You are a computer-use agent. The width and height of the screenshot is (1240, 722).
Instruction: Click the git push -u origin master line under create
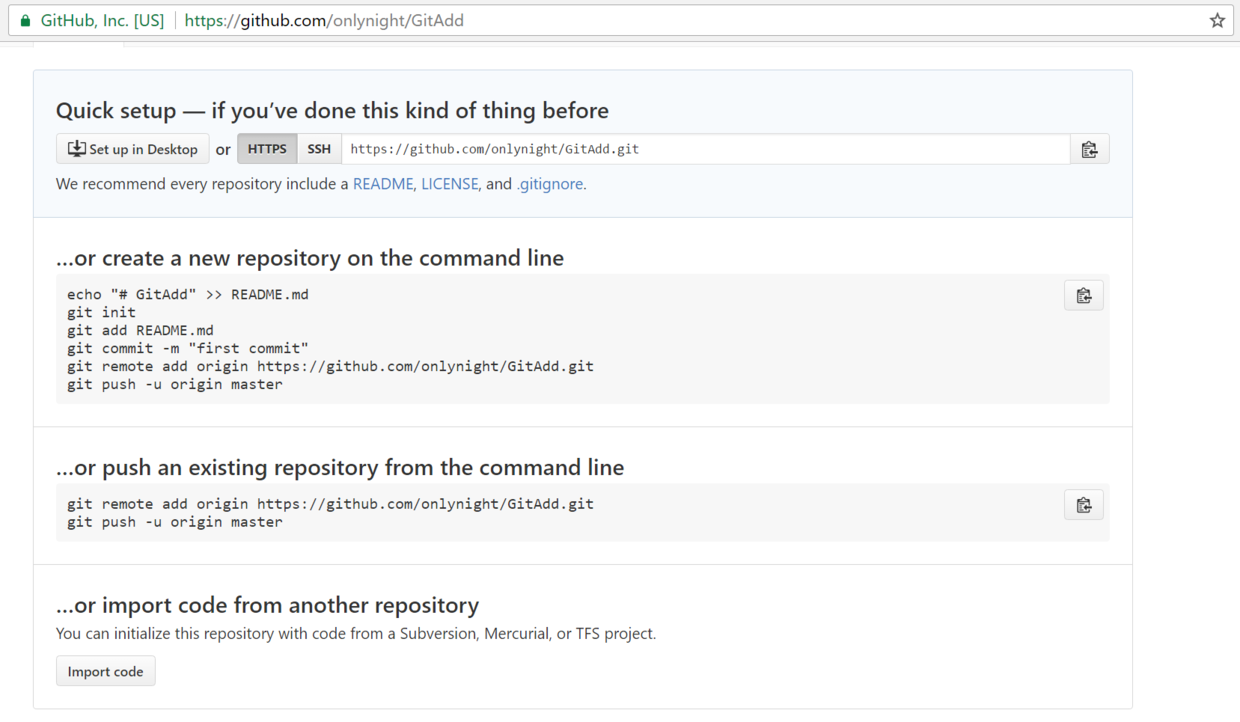coord(175,384)
